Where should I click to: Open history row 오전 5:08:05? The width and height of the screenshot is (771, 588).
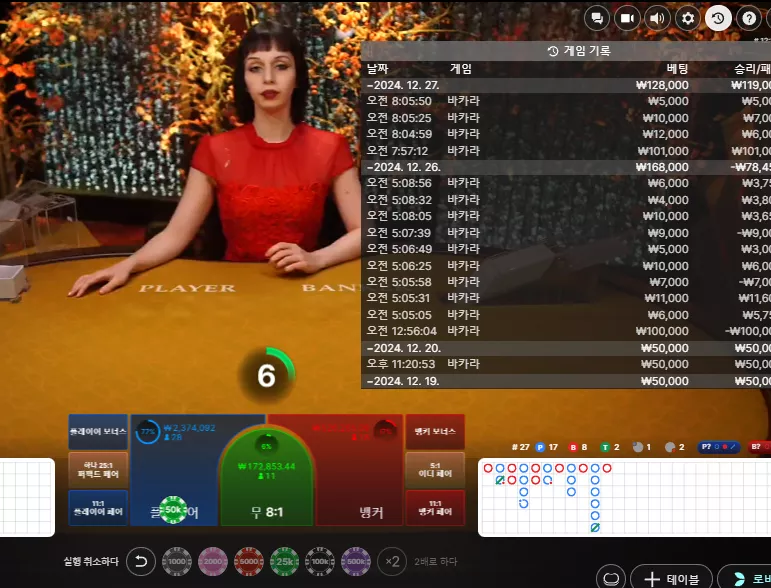[x=566, y=216]
